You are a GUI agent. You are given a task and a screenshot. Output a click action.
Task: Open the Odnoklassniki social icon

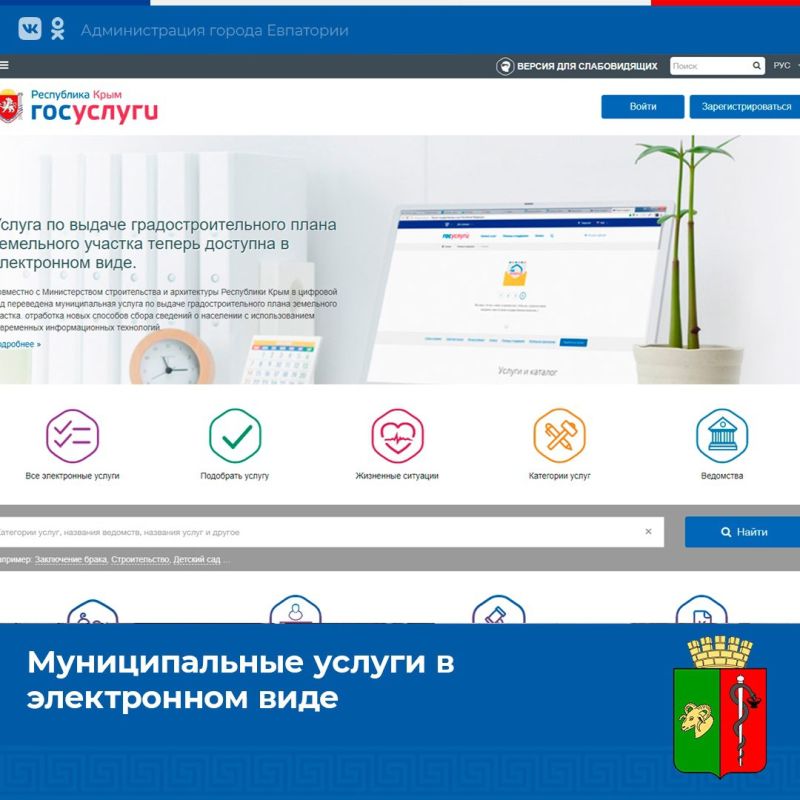pyautogui.click(x=58, y=29)
